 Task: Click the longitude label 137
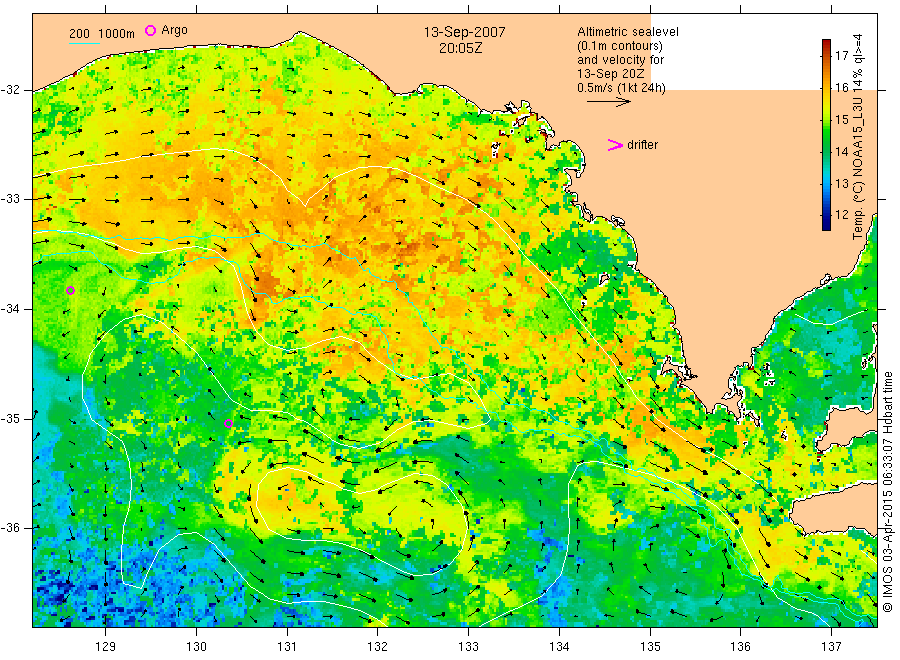pos(831,647)
